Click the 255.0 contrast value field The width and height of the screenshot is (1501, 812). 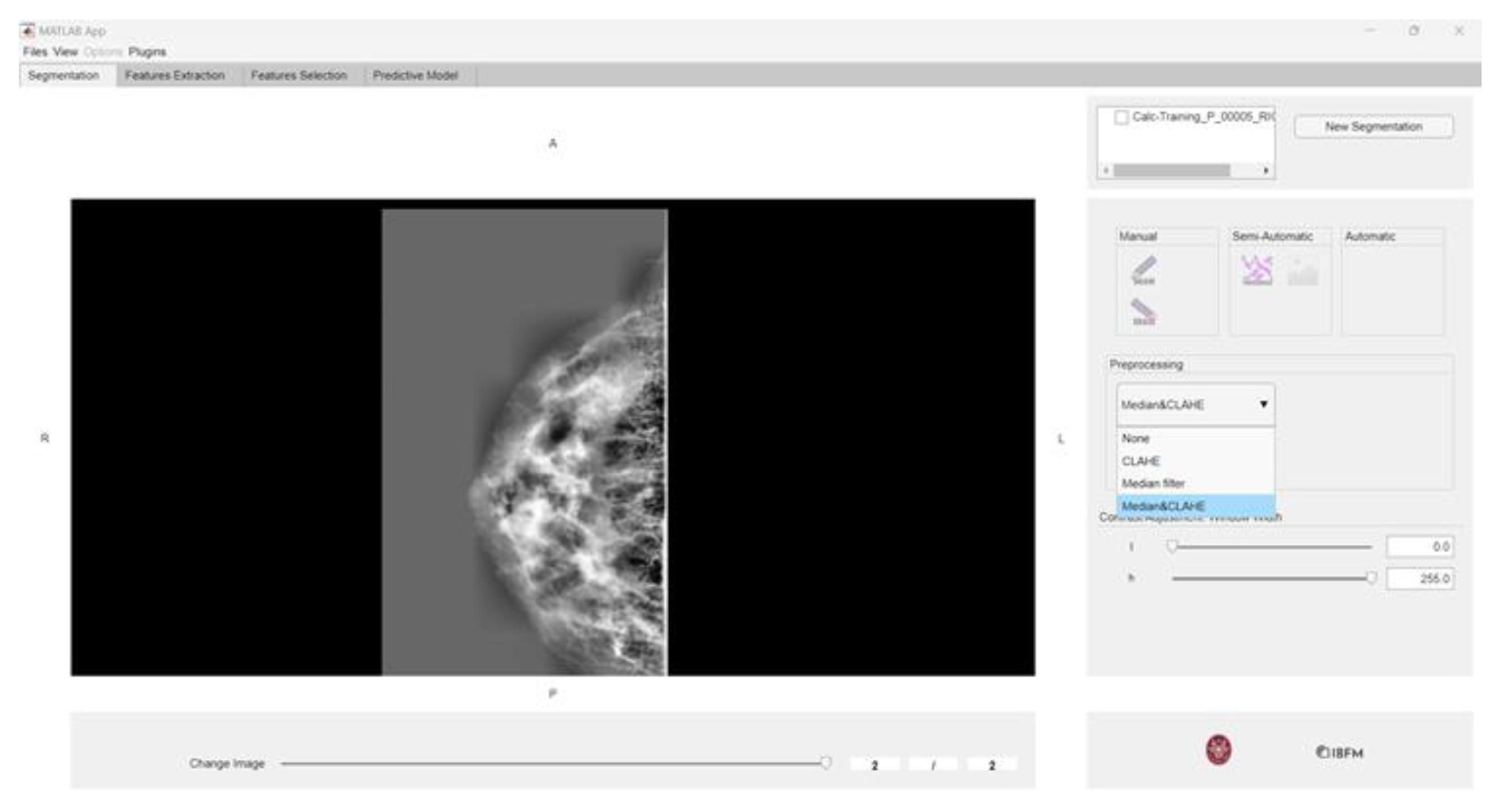pyautogui.click(x=1420, y=578)
